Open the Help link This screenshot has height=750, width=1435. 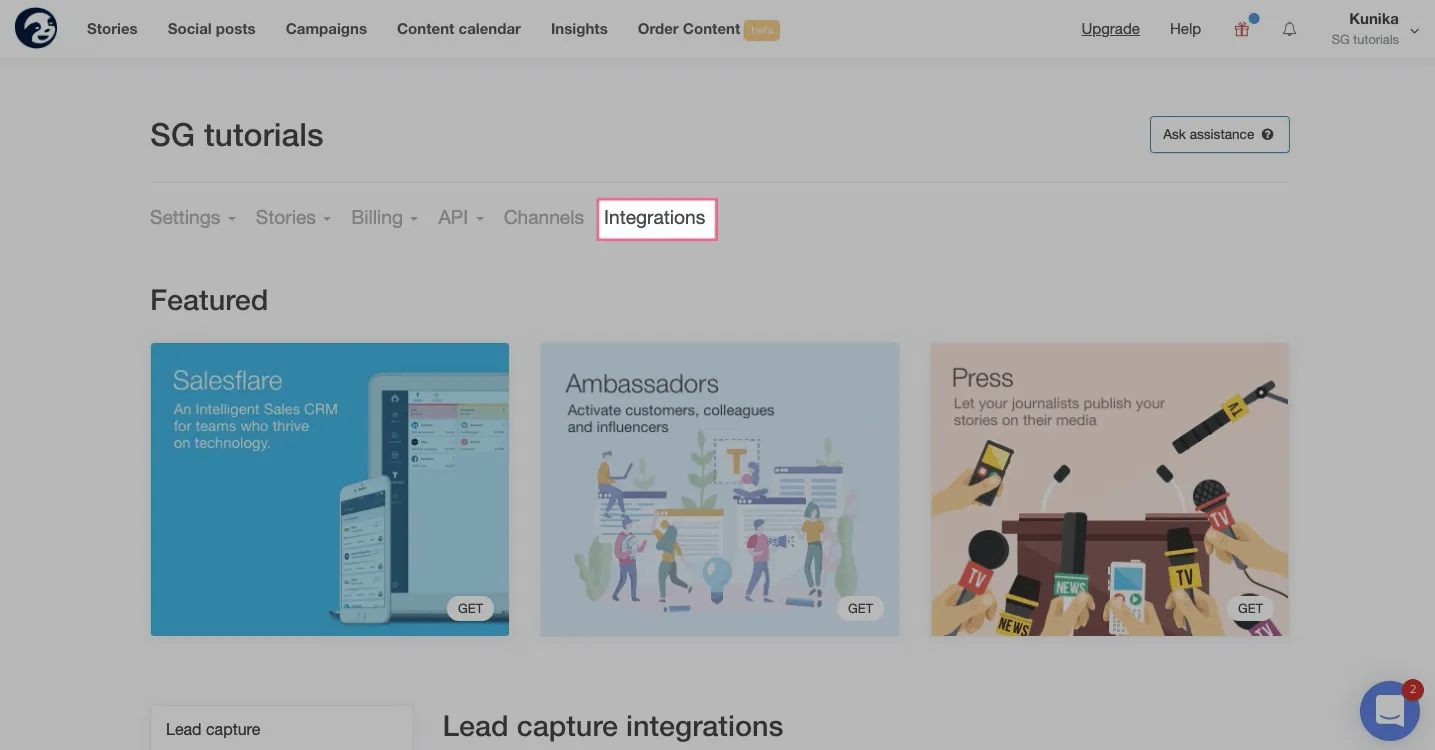(1185, 29)
